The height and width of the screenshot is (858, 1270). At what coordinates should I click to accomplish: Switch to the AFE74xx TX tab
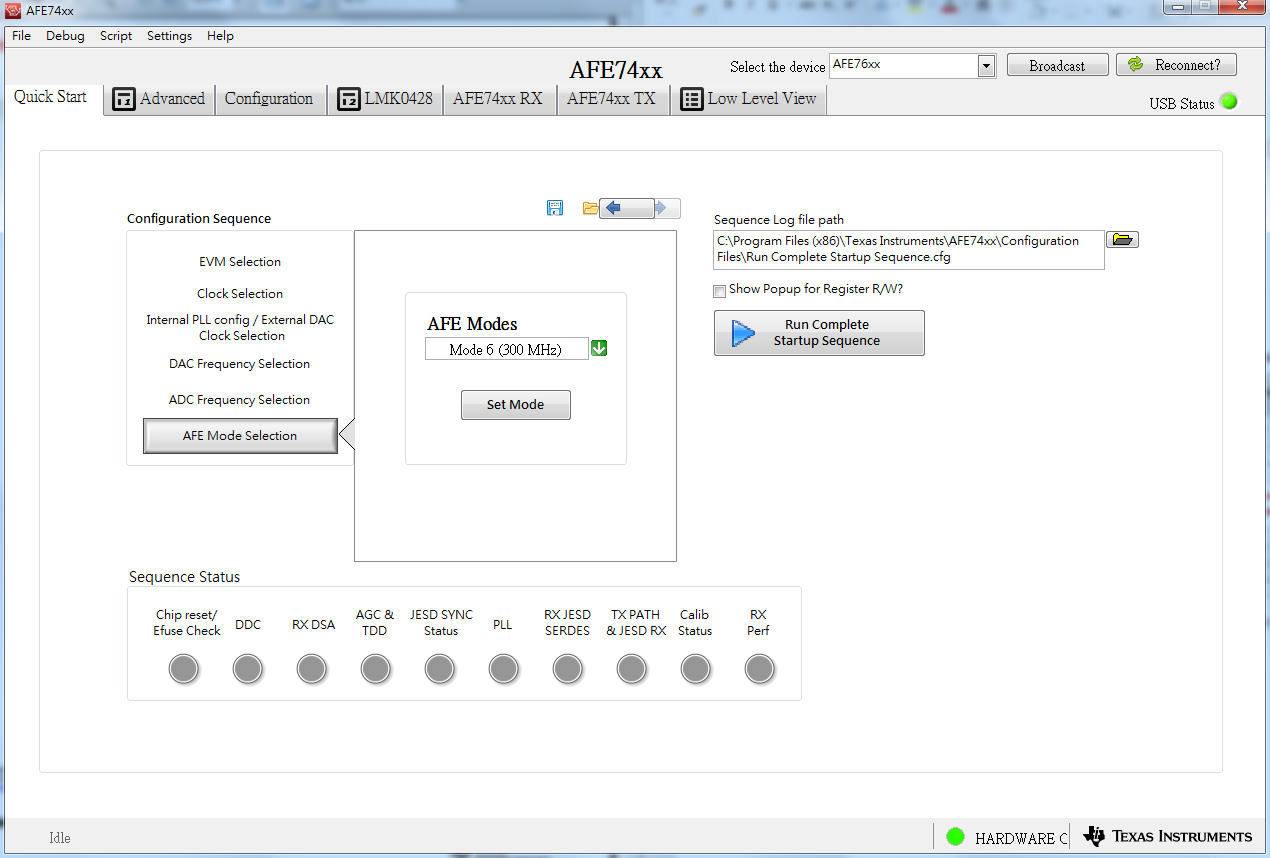612,99
